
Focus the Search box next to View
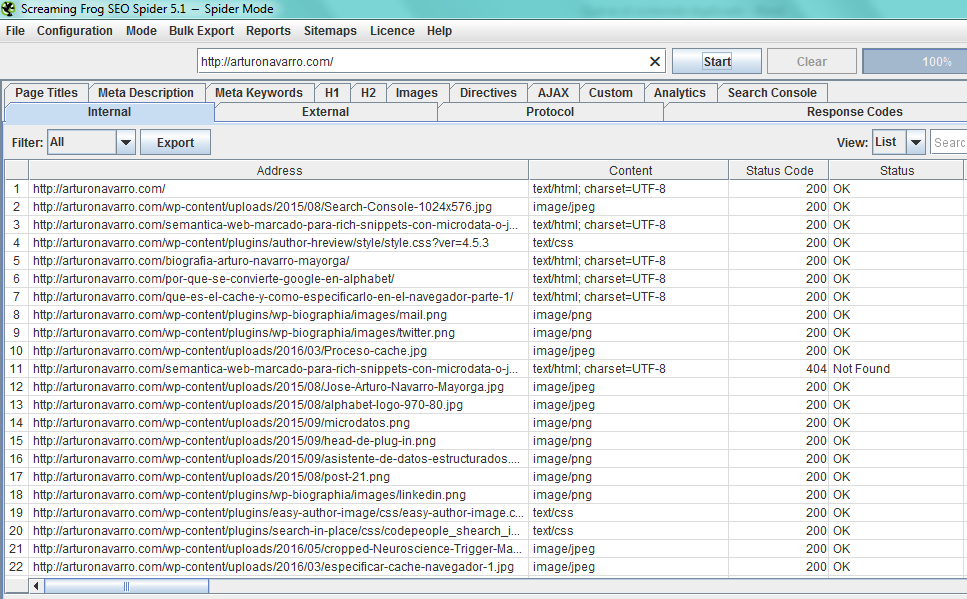(x=948, y=143)
